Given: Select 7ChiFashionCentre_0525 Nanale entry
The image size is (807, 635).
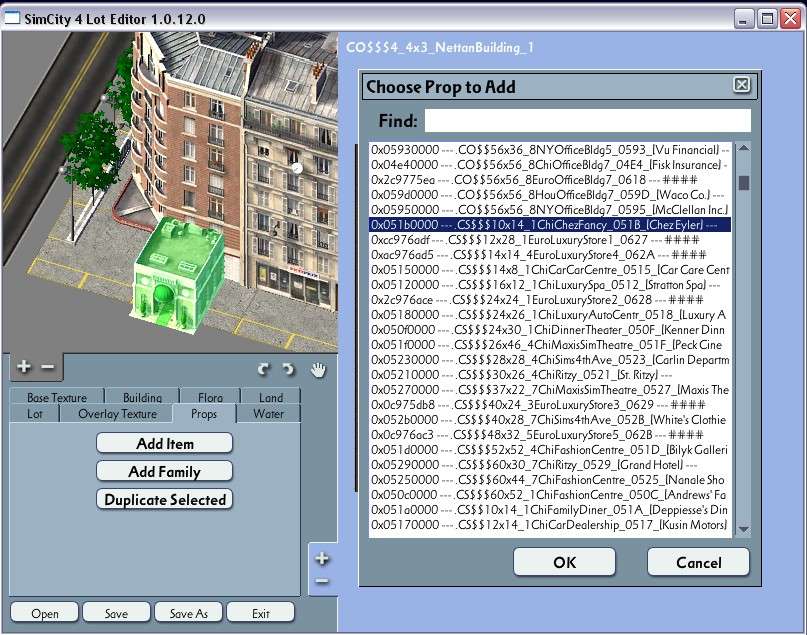Looking at the screenshot, I should (x=550, y=480).
